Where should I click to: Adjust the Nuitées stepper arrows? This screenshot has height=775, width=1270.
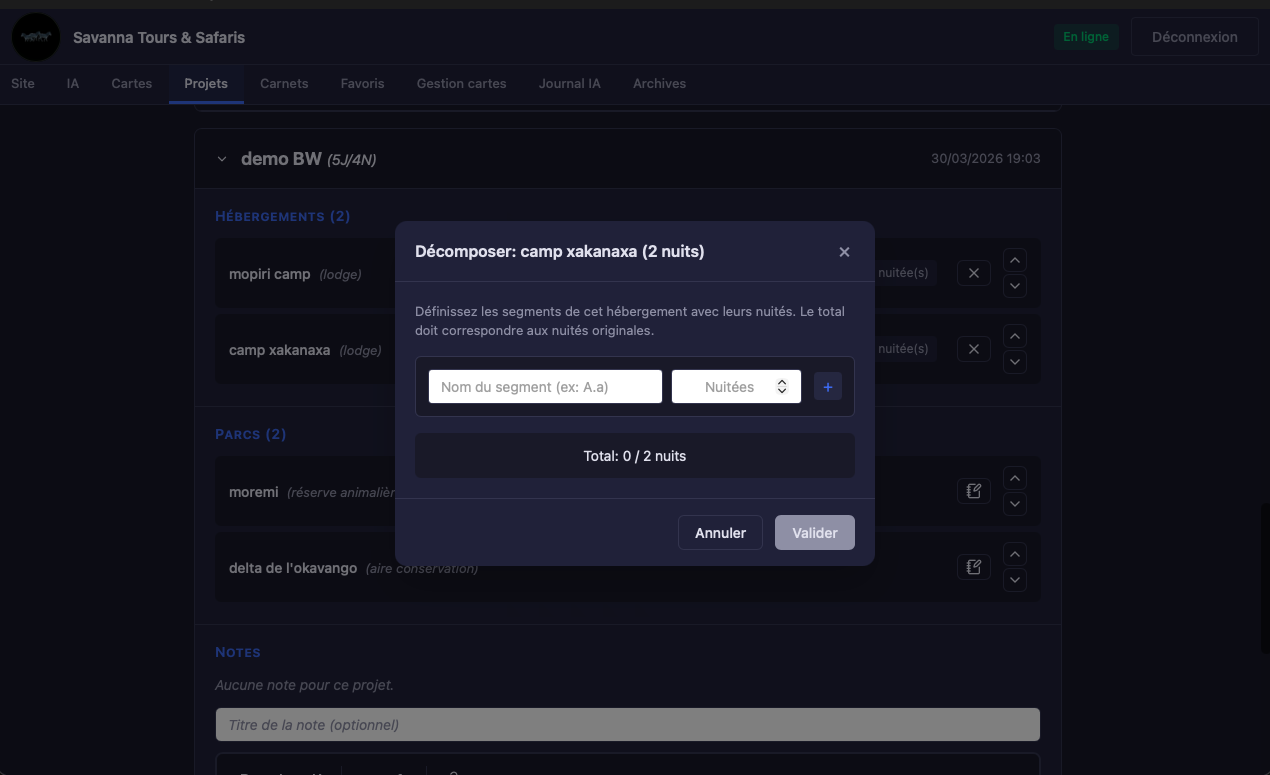782,387
